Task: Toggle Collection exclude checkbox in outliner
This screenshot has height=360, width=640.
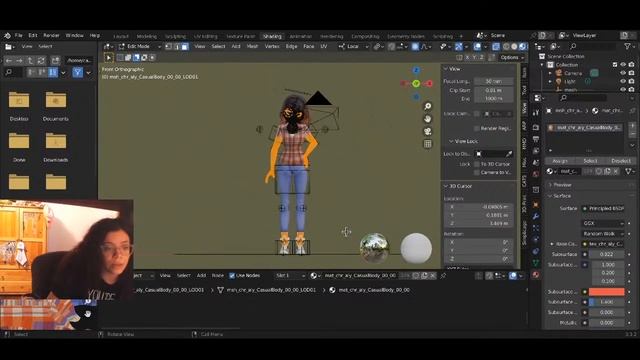Action: click(615, 64)
